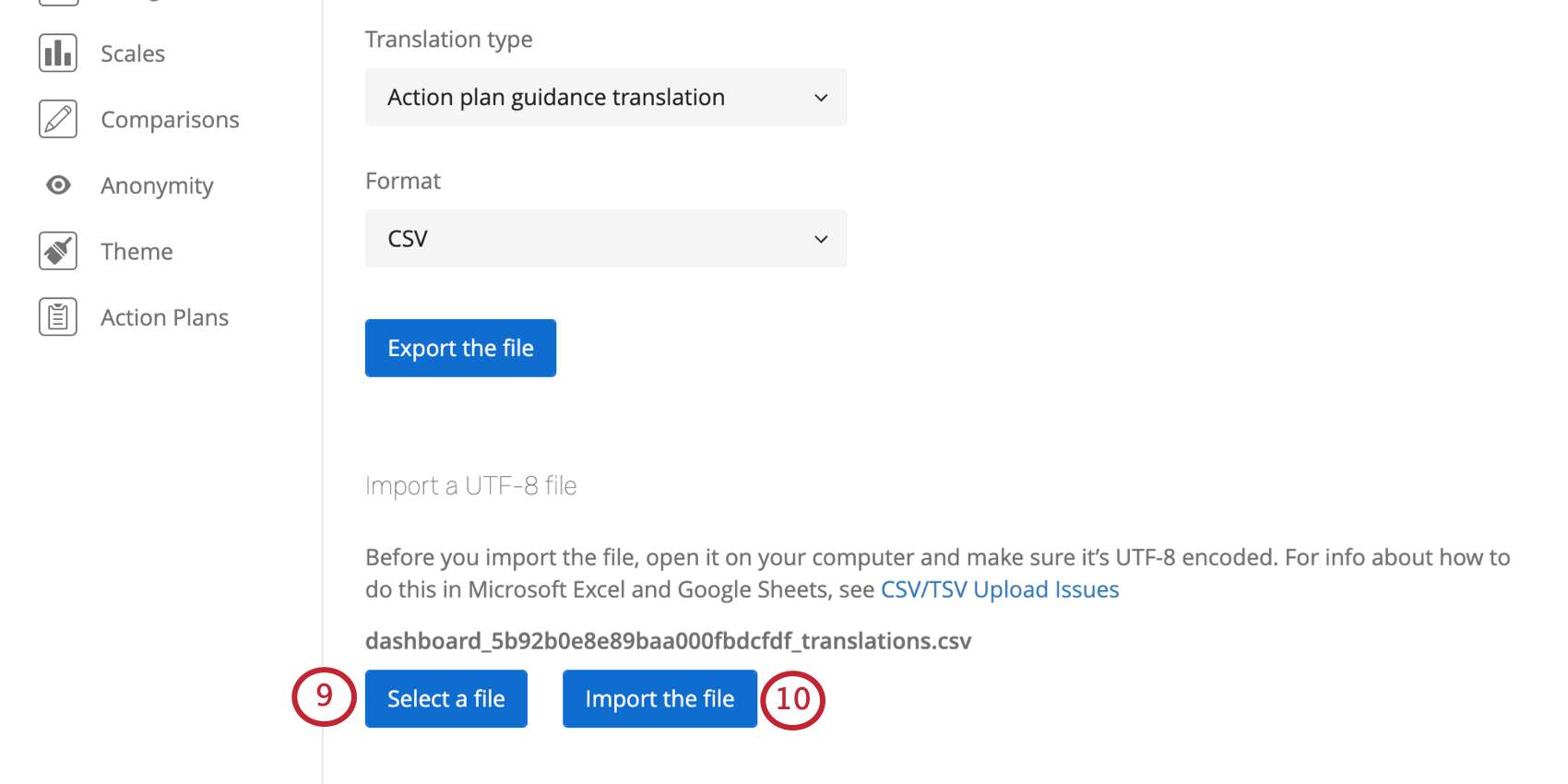Click the Theme paintbrush icon
This screenshot has height=784, width=1568.
click(58, 251)
